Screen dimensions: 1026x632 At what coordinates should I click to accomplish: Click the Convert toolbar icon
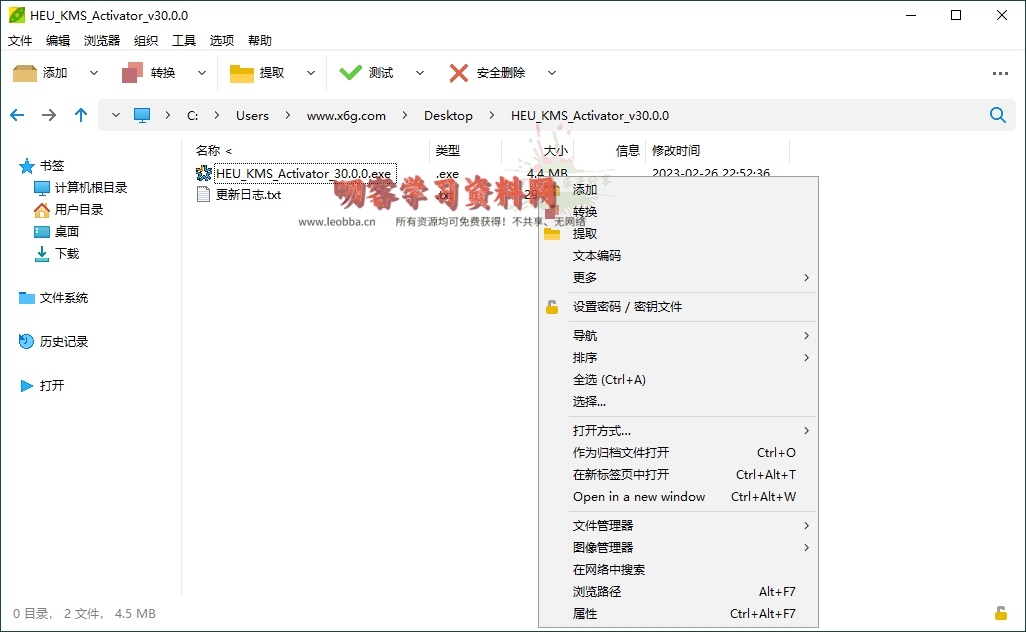(133, 73)
